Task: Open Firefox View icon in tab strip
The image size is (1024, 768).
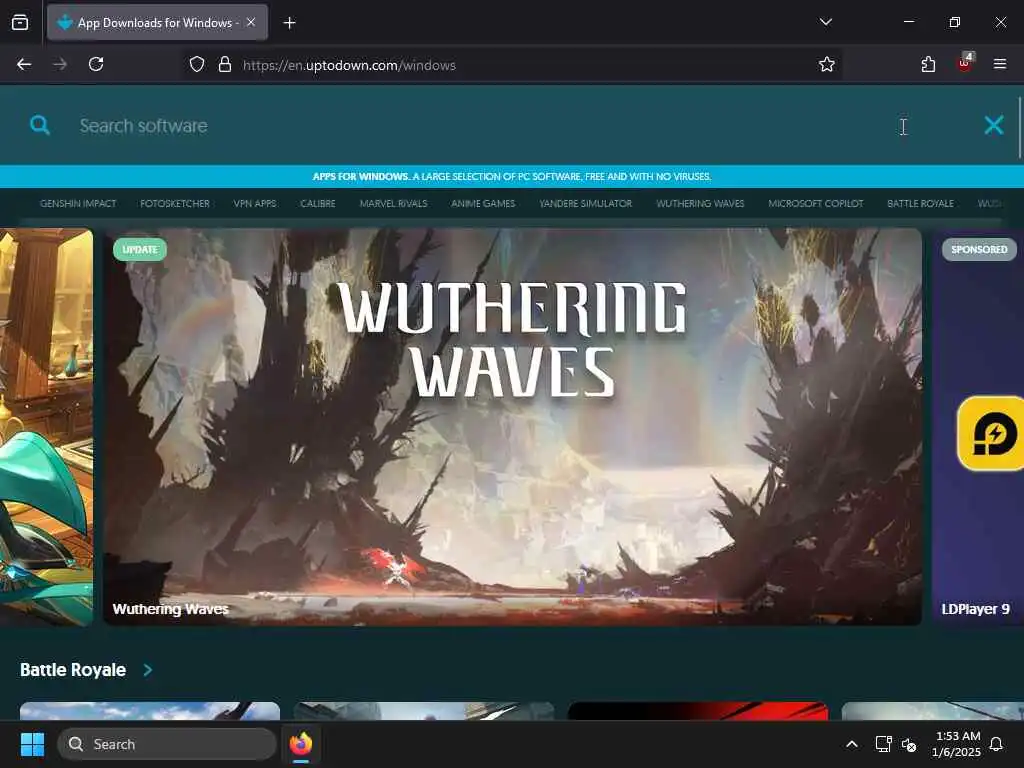Action: (x=20, y=22)
